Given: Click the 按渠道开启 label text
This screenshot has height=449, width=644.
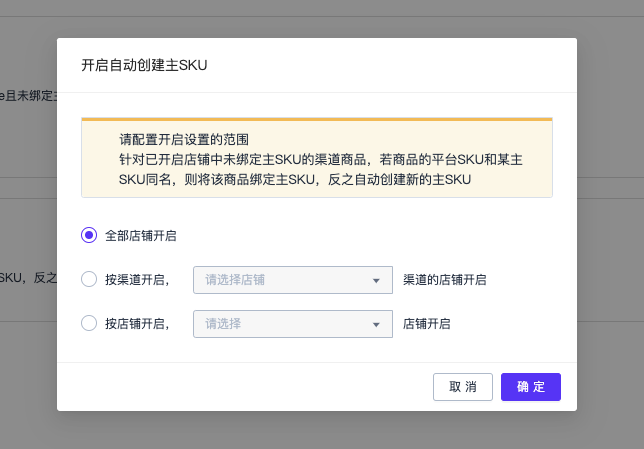Looking at the screenshot, I should pyautogui.click(x=137, y=280).
